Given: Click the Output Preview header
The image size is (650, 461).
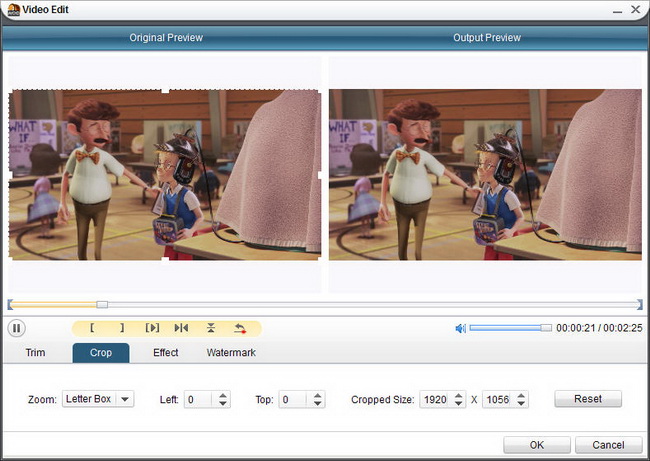Looking at the screenshot, I should tap(487, 38).
